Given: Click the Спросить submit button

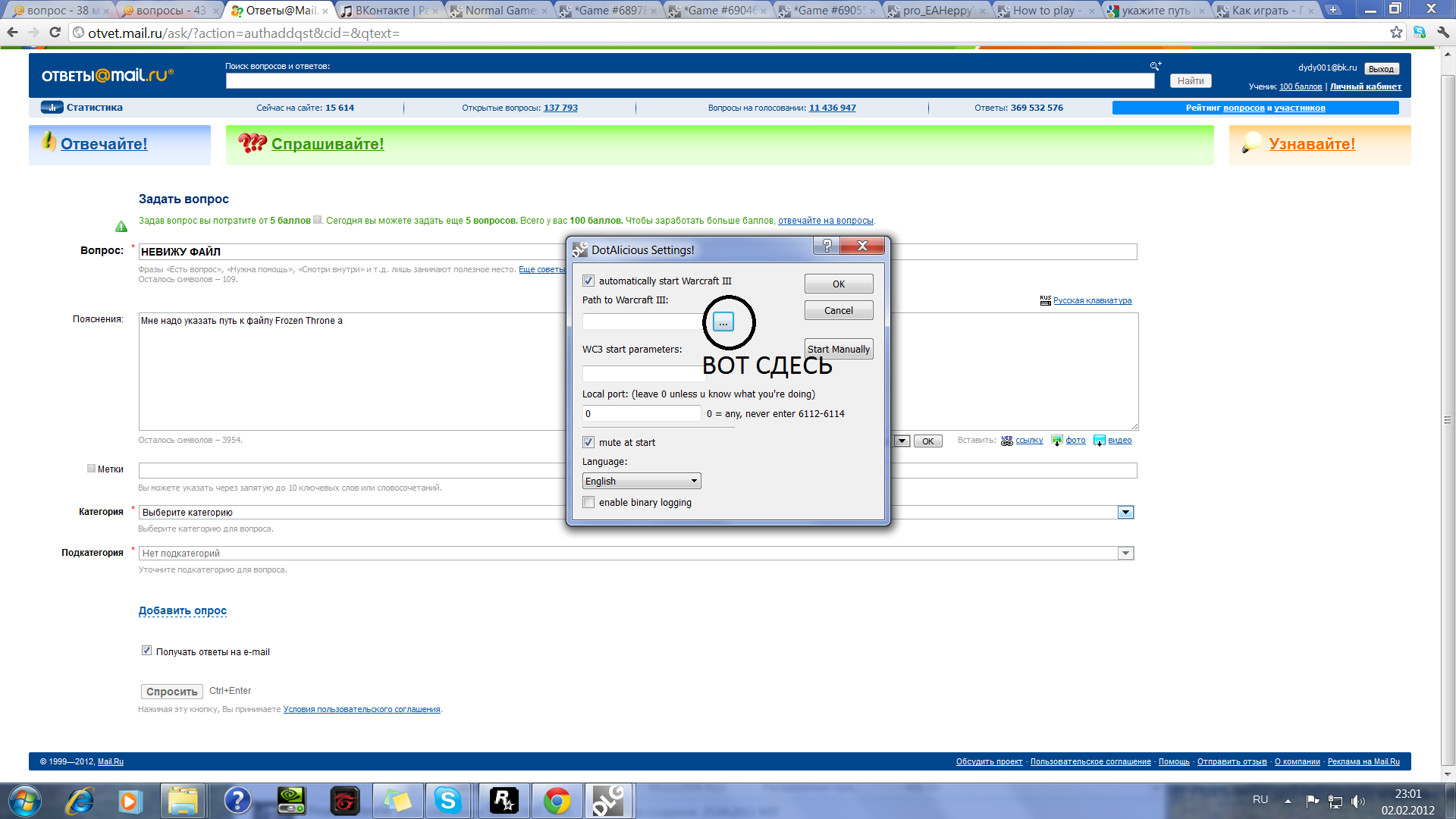Looking at the screenshot, I should coord(172,692).
